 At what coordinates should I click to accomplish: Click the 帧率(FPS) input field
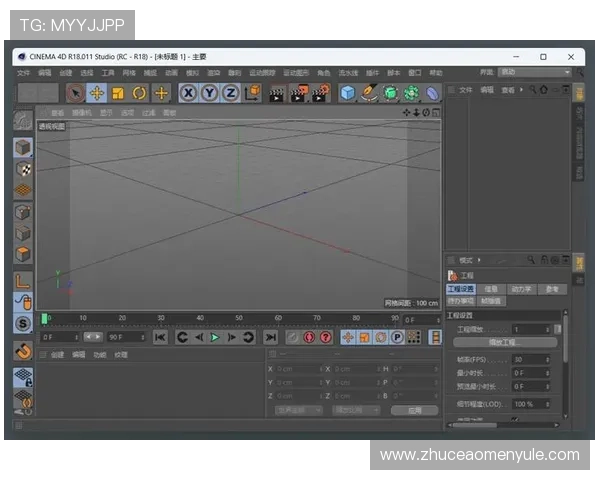530,358
